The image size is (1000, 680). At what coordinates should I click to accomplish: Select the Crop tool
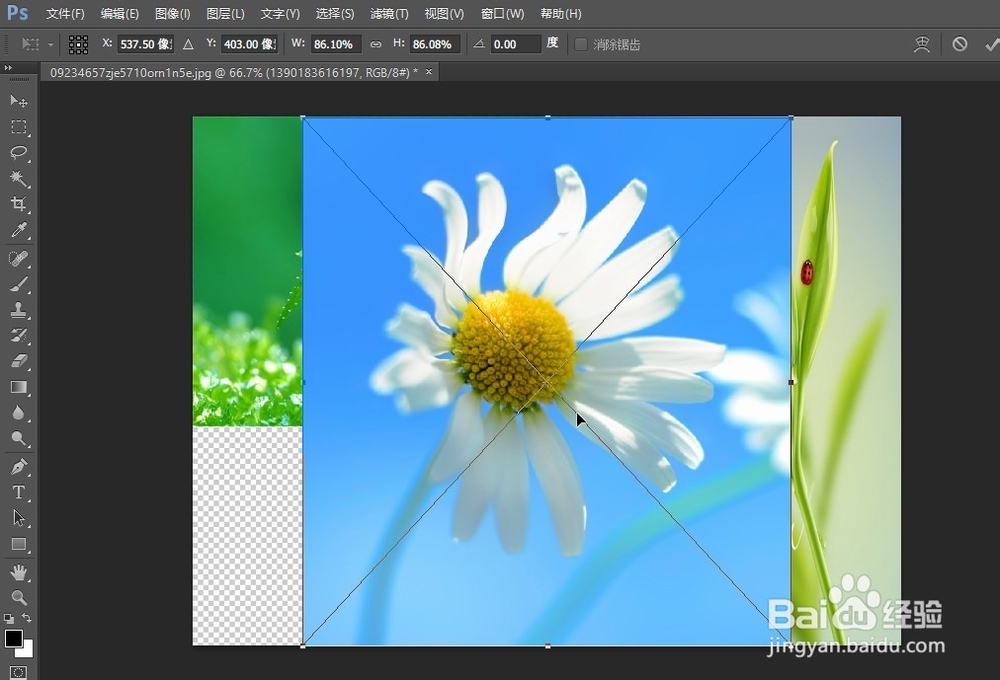click(x=18, y=204)
